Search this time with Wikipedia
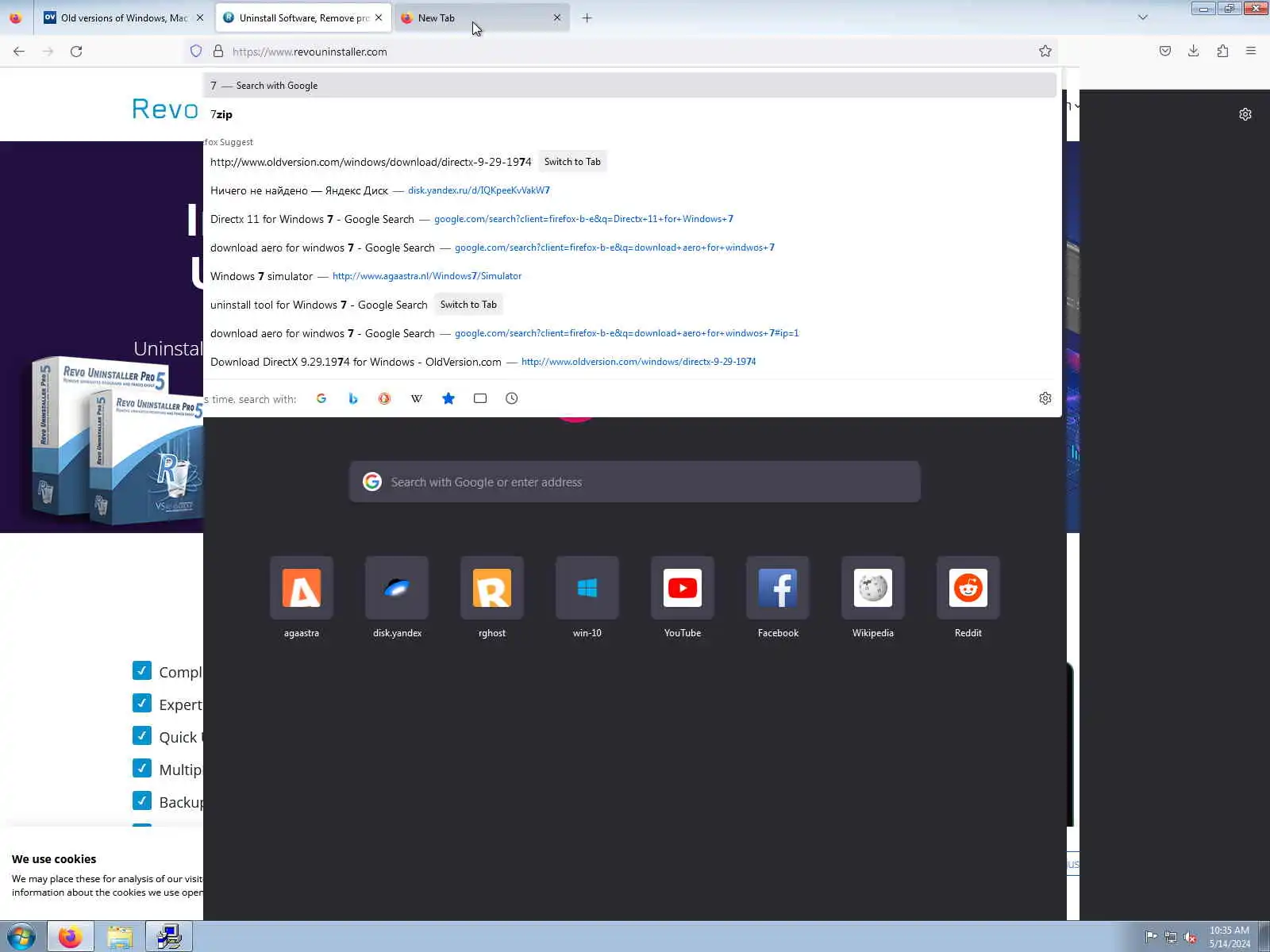The image size is (1270, 952). (x=417, y=398)
